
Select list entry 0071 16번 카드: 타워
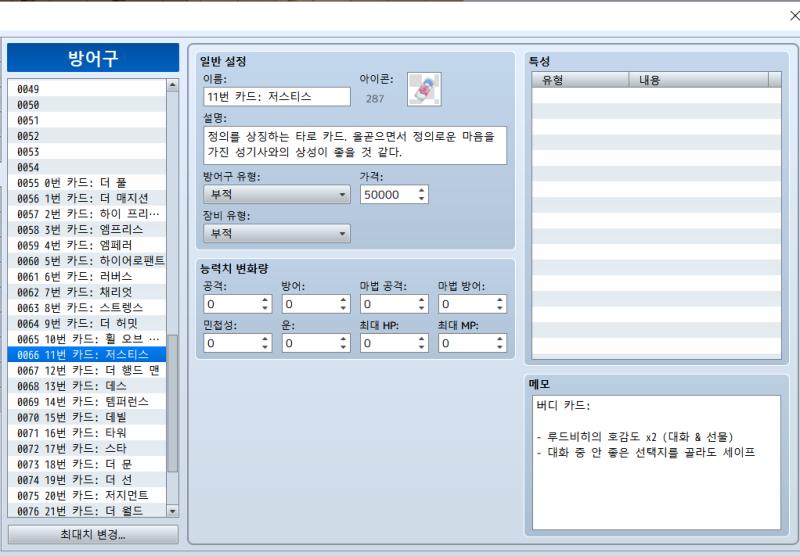[x=87, y=433]
